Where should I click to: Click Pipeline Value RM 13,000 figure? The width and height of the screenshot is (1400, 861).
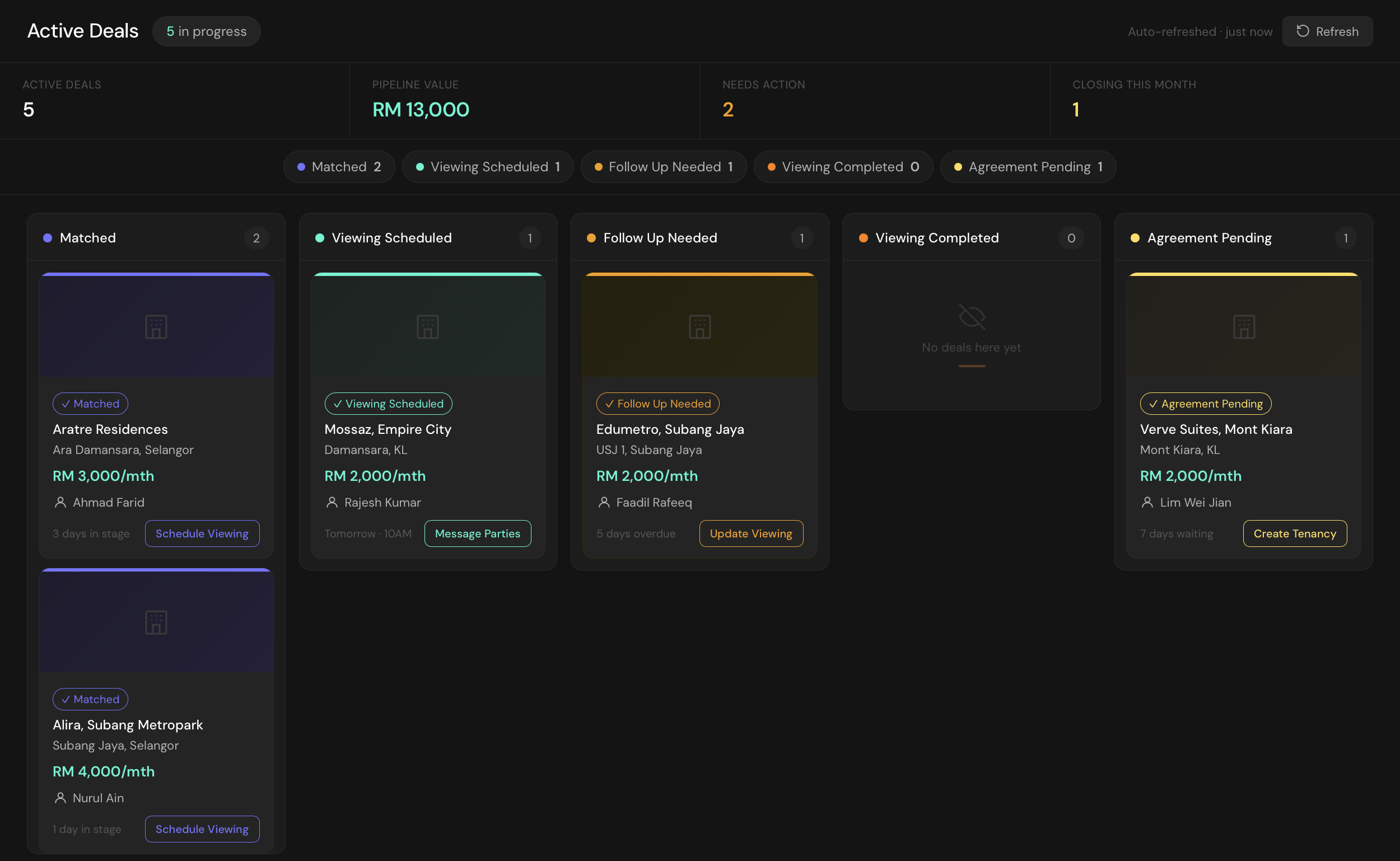(421, 109)
